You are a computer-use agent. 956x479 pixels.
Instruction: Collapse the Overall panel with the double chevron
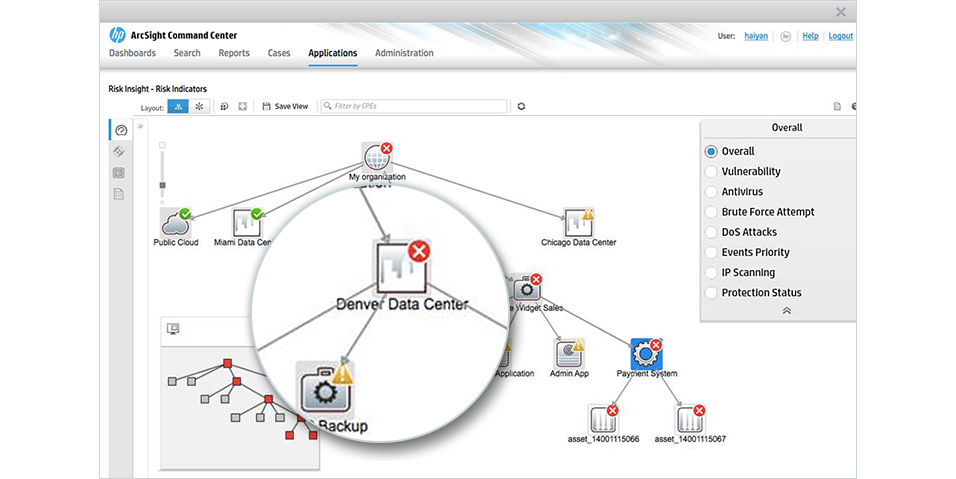point(786,311)
